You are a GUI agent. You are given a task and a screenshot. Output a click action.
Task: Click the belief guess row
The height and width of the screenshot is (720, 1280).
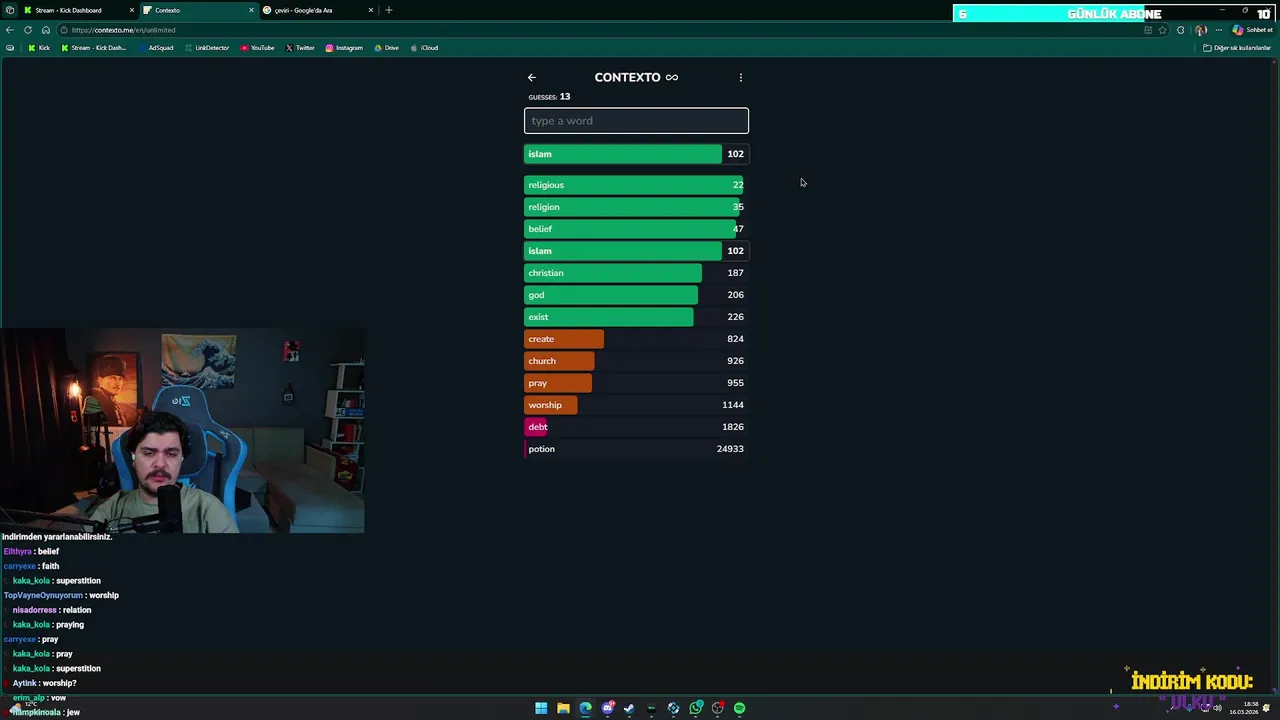click(x=636, y=229)
